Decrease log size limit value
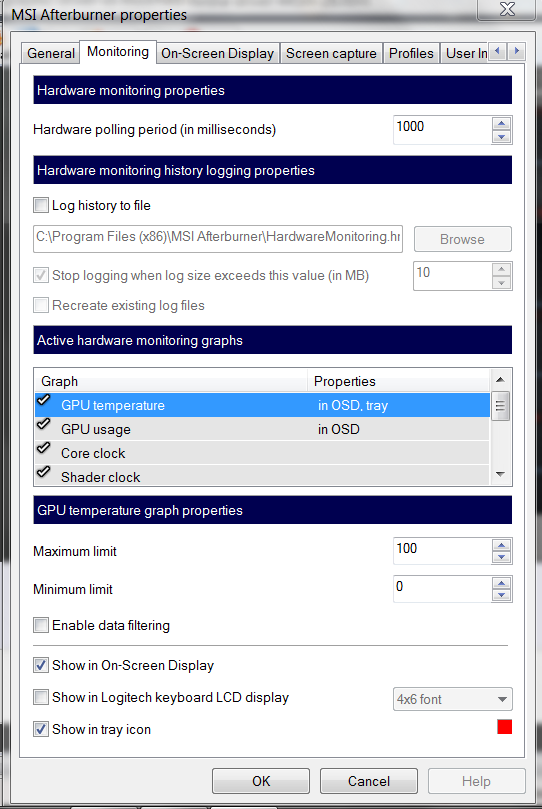The image size is (542, 809). (x=501, y=283)
